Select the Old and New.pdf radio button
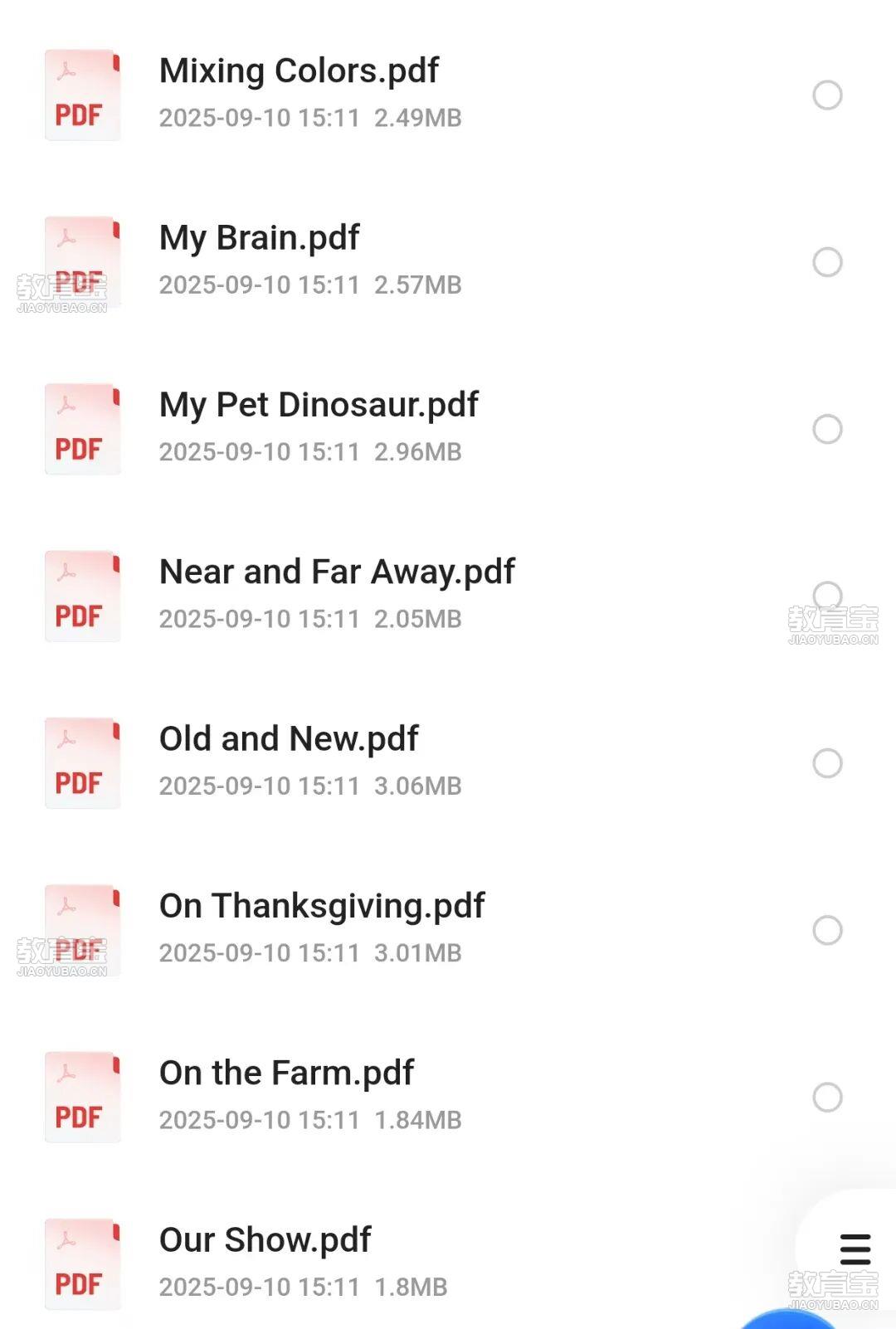Image resolution: width=896 pixels, height=1329 pixels. pos(827,763)
